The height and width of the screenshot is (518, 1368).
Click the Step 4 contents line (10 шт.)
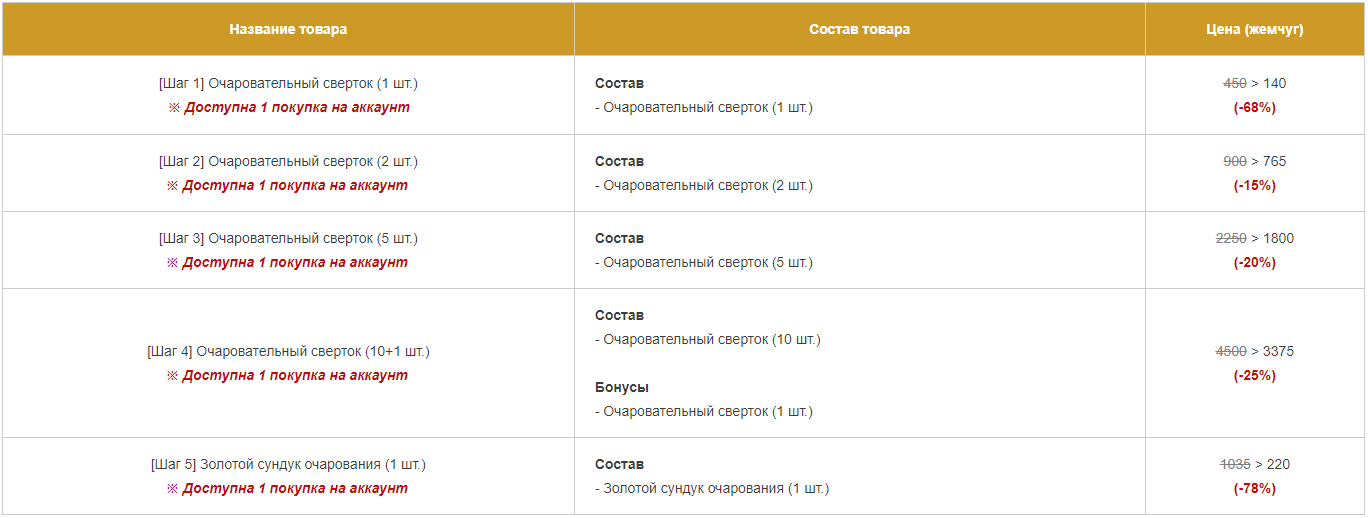(708, 339)
